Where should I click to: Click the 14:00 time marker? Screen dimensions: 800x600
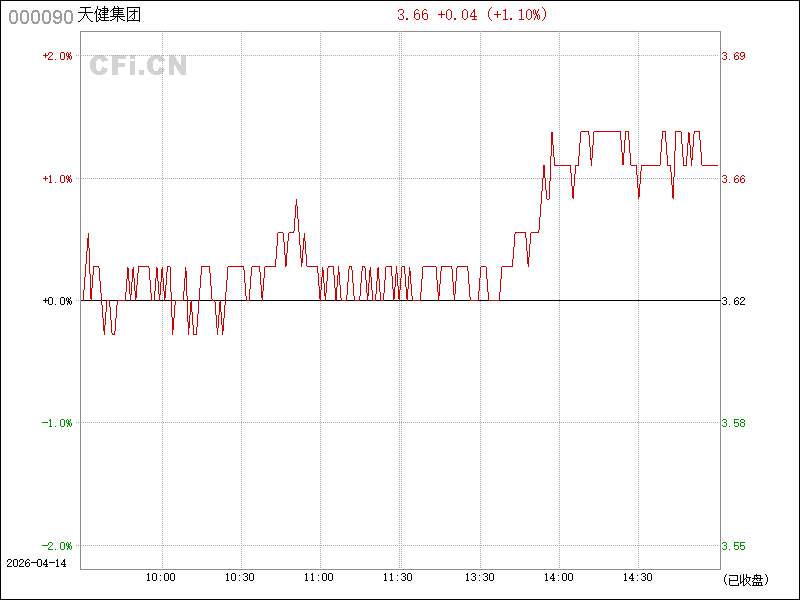coord(558,577)
